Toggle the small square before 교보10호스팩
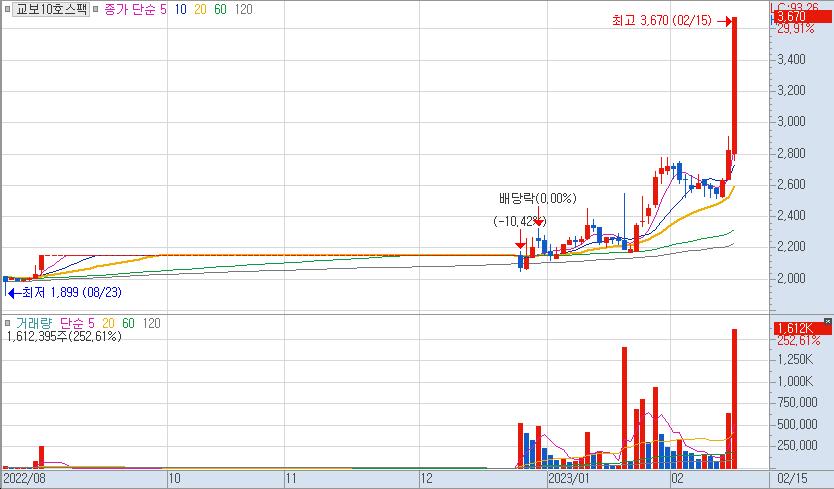 click(x=7, y=9)
